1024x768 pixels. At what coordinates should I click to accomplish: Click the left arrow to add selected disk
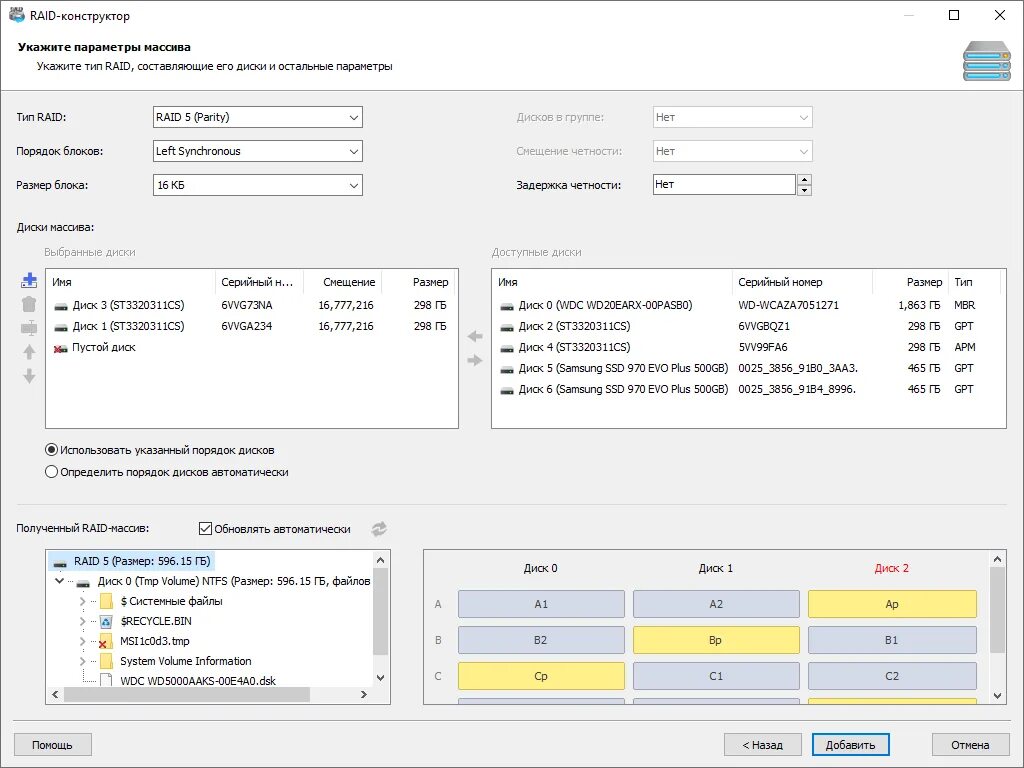(475, 336)
